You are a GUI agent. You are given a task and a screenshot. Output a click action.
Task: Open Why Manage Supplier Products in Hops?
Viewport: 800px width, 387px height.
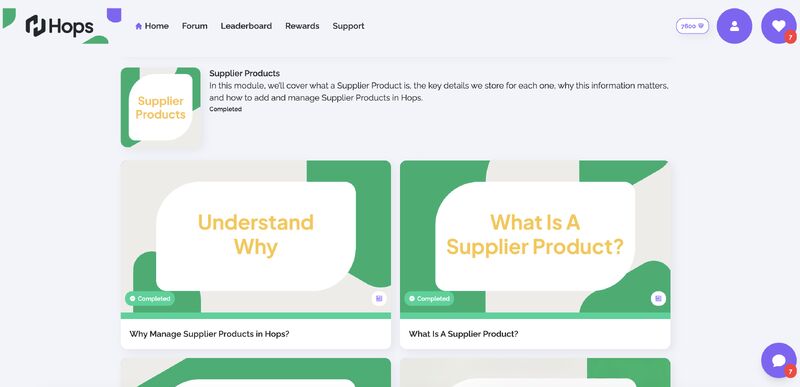pyautogui.click(x=209, y=334)
